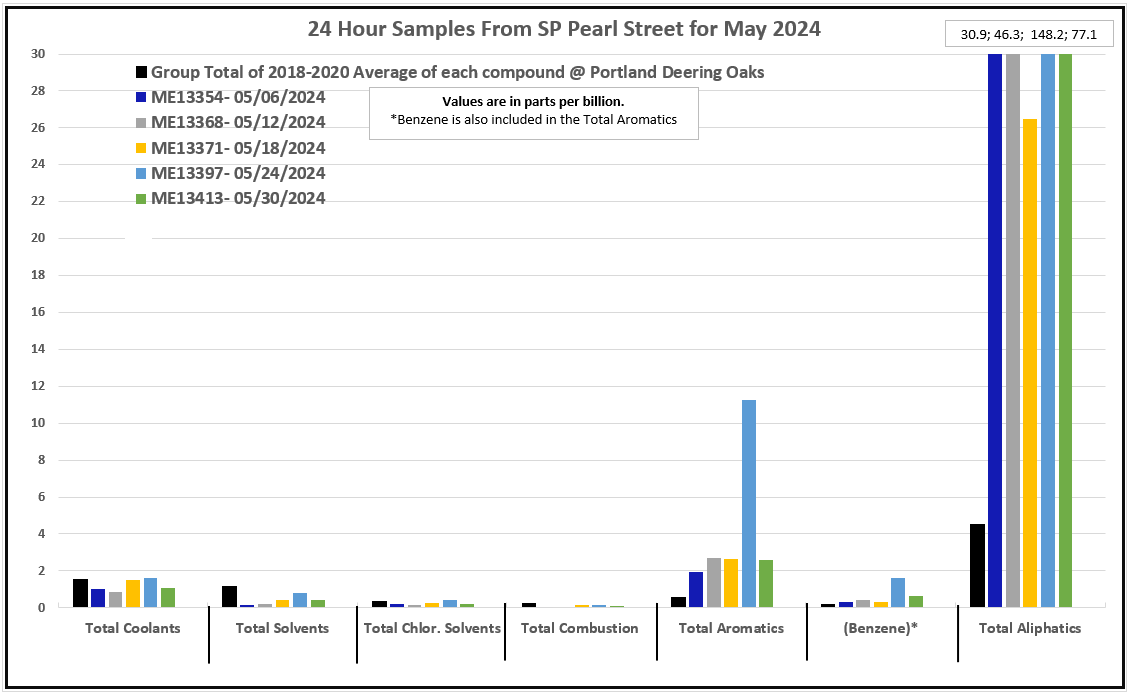Click the green ME13413 legend swatch
The image size is (1129, 694).
coord(142,198)
